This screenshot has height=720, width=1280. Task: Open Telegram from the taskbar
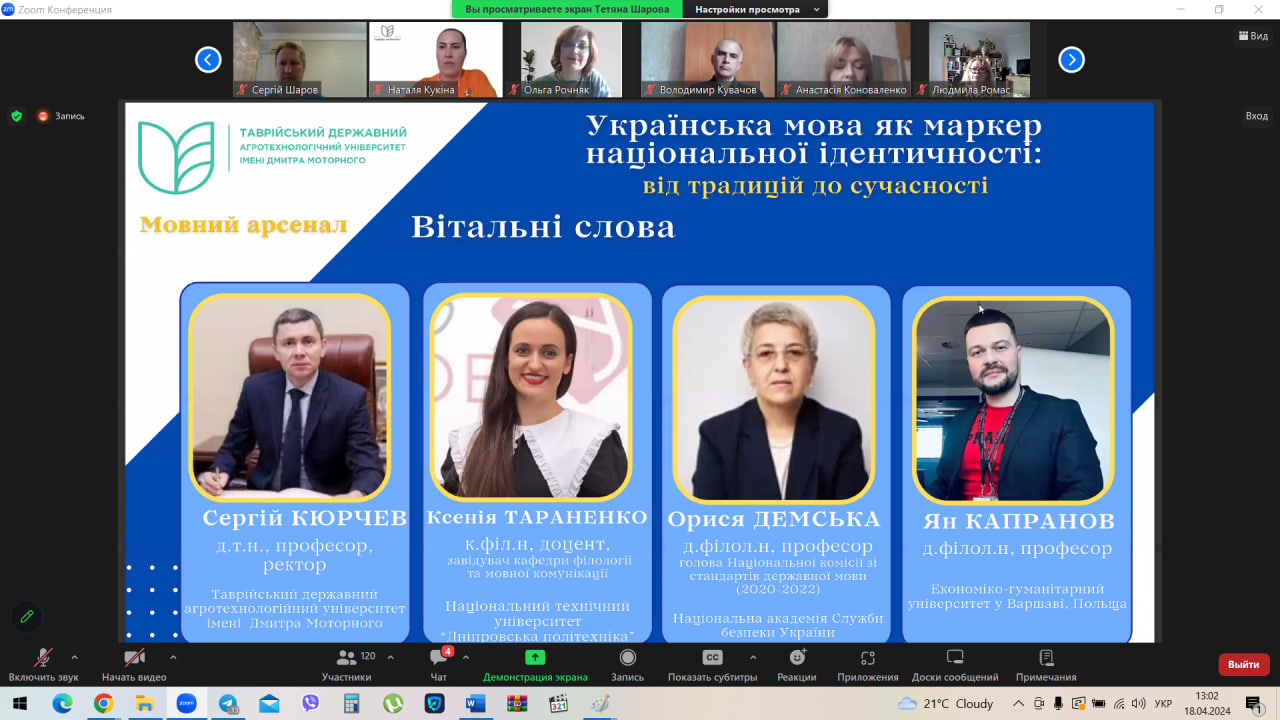228,704
